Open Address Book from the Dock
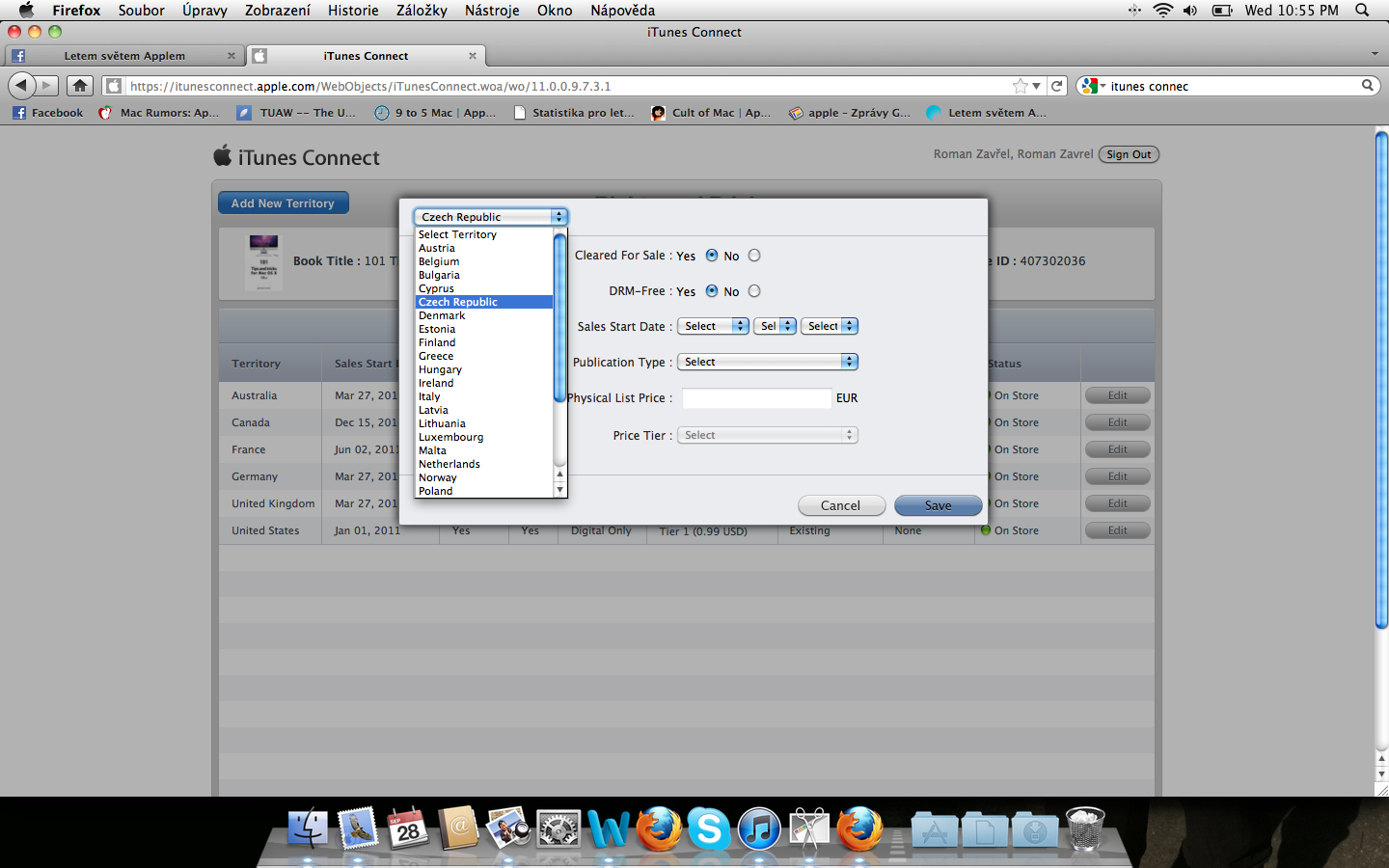 coord(458,828)
